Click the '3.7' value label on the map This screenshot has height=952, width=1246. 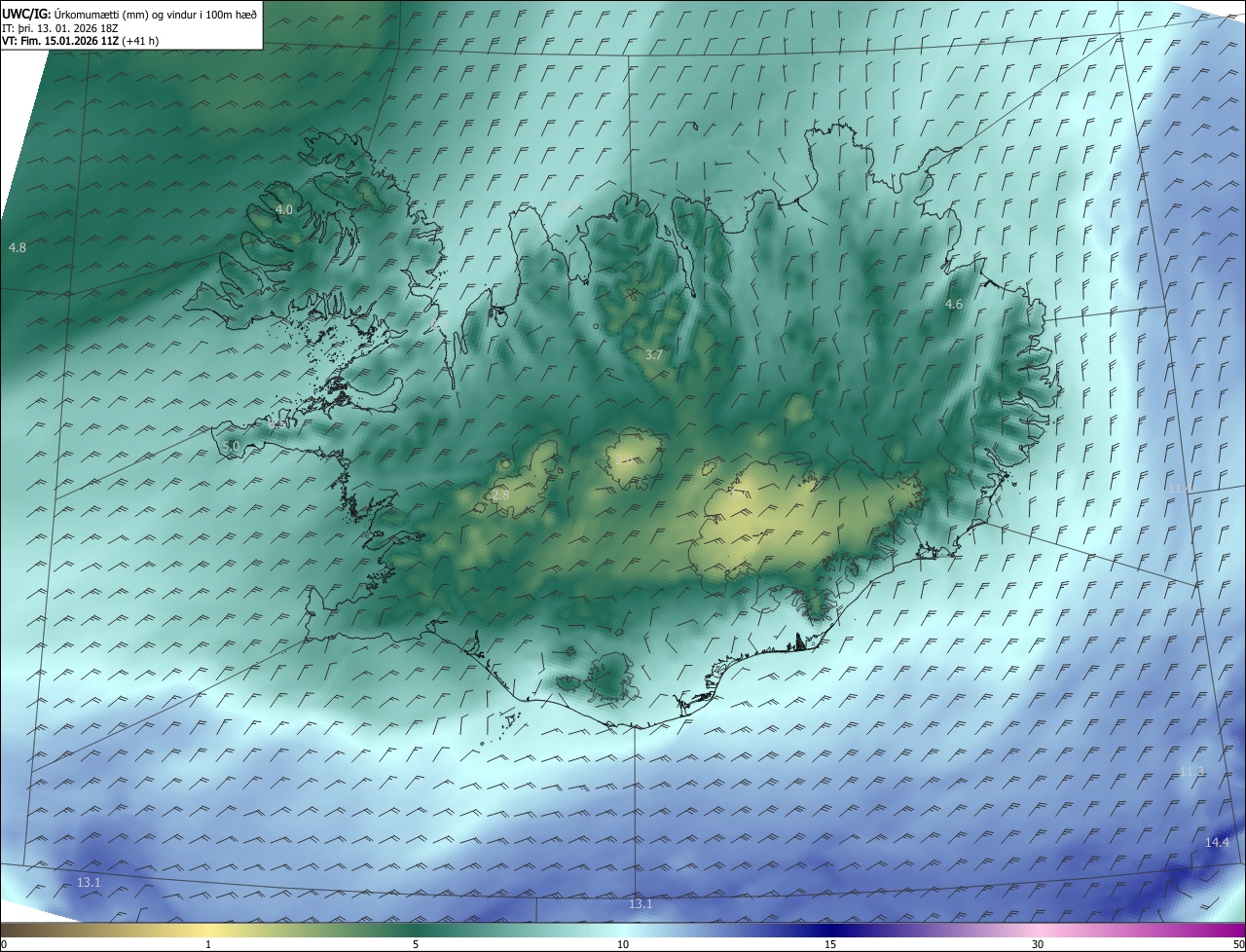click(654, 355)
